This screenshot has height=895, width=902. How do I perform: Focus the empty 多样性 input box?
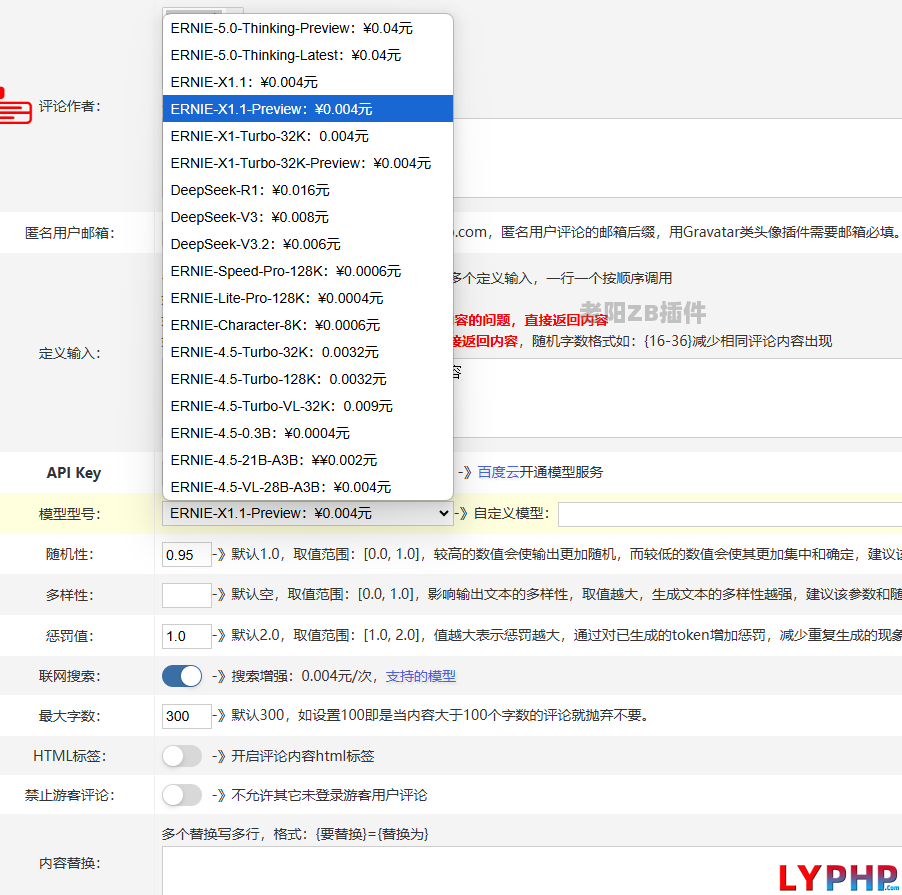pyautogui.click(x=186, y=595)
